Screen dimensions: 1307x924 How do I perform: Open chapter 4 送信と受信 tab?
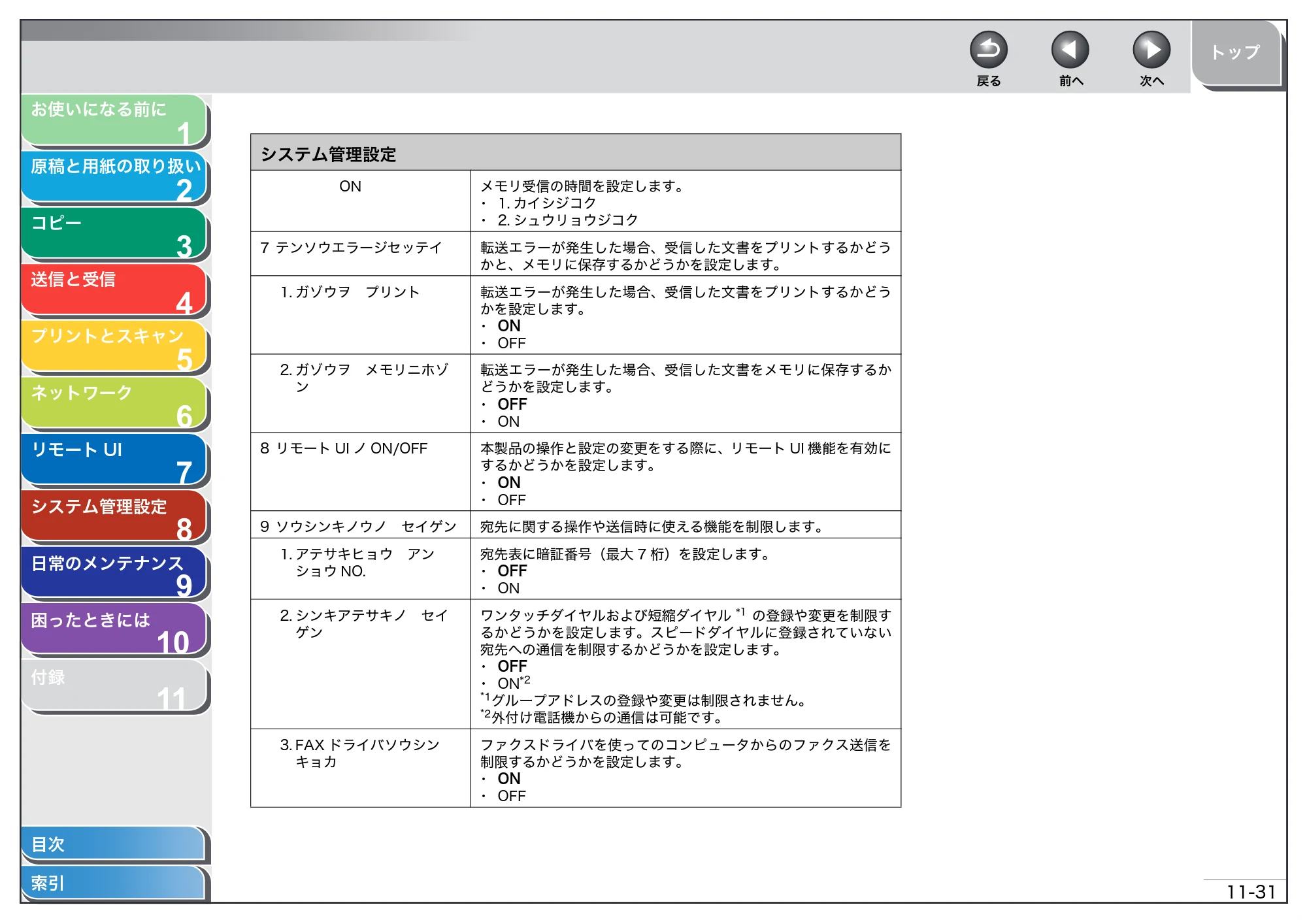coord(114,290)
